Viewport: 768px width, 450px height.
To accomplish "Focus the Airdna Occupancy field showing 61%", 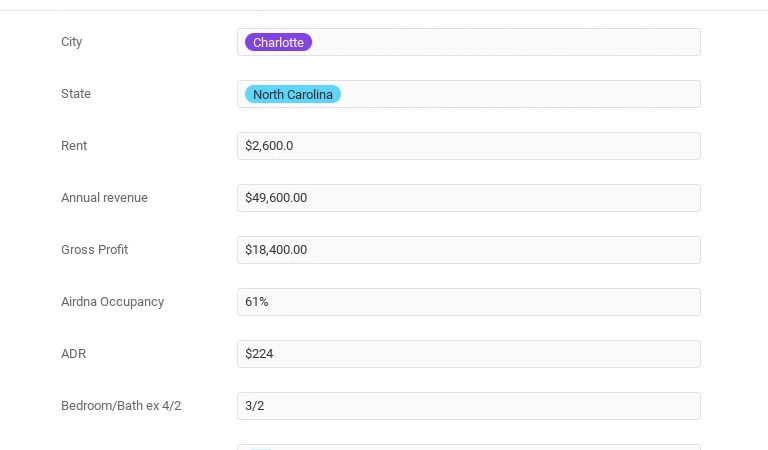I will coord(468,302).
